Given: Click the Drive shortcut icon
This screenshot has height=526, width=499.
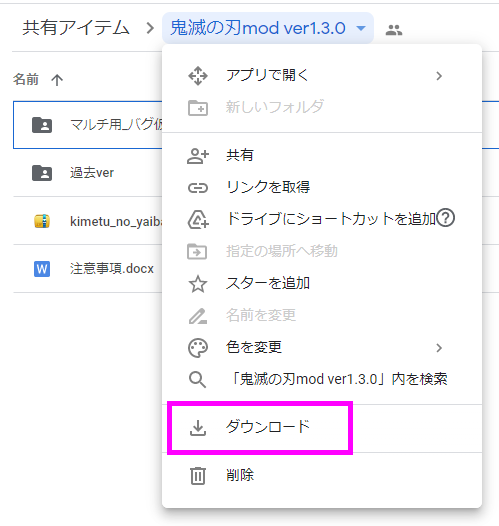Looking at the screenshot, I should (198, 220).
